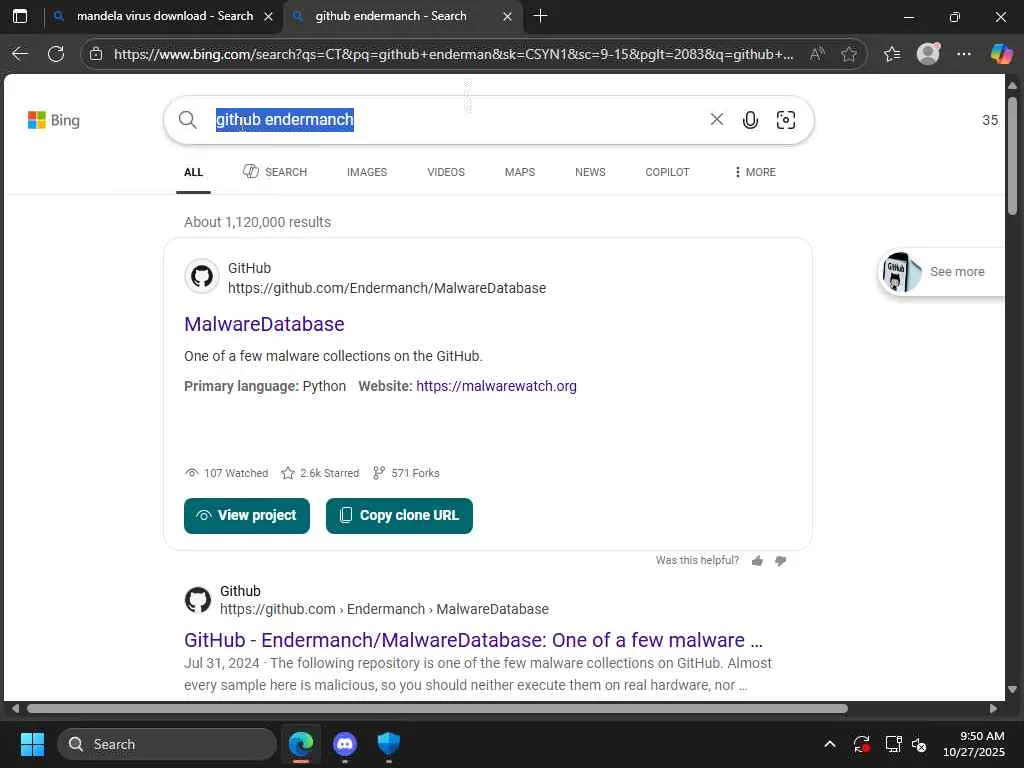Expand the MORE search categories
Screen dimensions: 1024x768
click(755, 172)
